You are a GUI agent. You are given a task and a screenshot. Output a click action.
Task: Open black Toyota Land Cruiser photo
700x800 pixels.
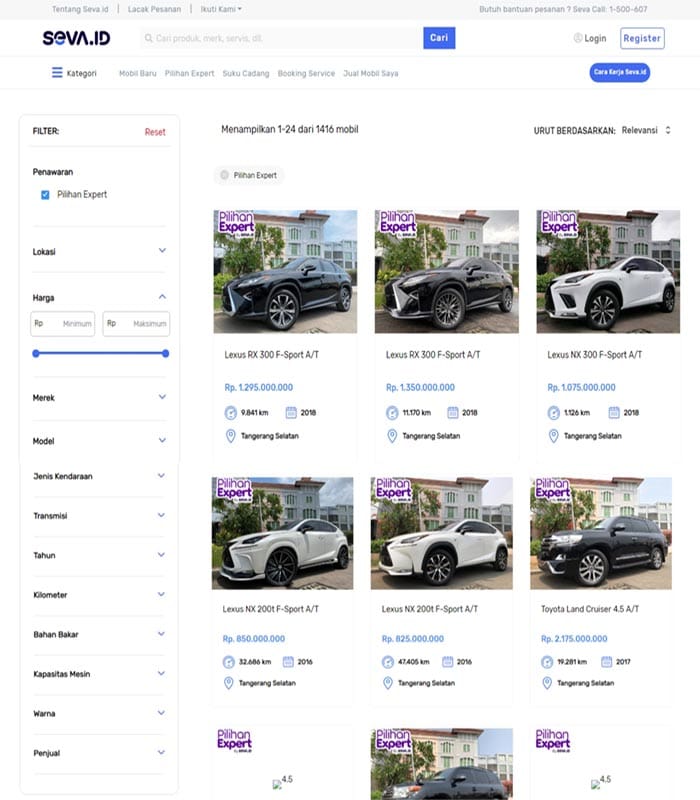coord(601,533)
